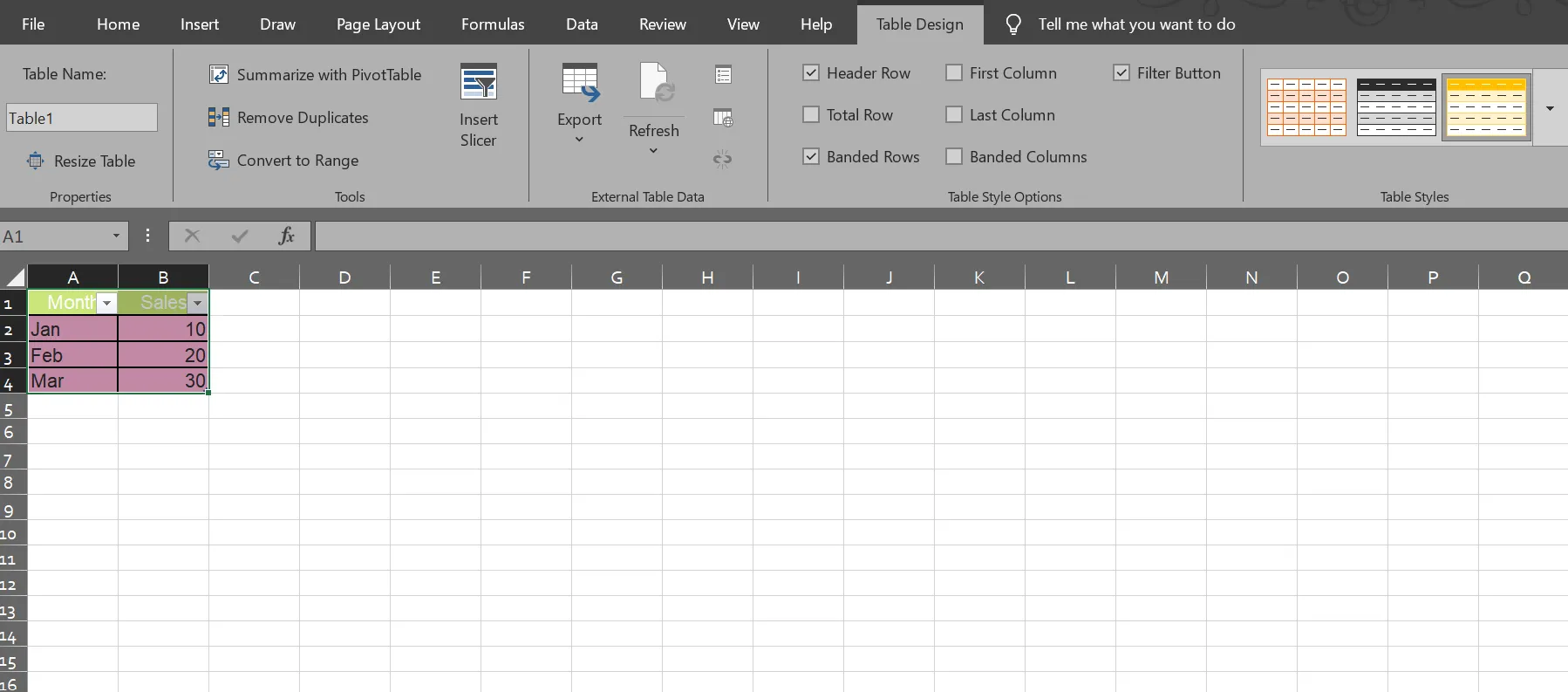Screen dimensions: 1568x692
Task: Click the Select All corner triangle
Action: [x=15, y=277]
